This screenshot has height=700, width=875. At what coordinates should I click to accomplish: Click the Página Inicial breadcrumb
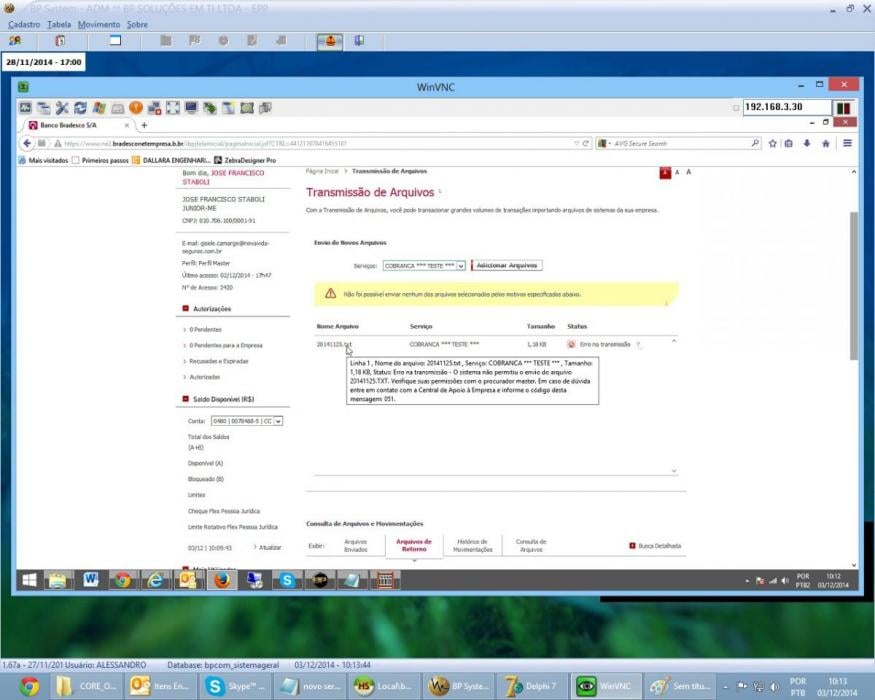pos(322,171)
